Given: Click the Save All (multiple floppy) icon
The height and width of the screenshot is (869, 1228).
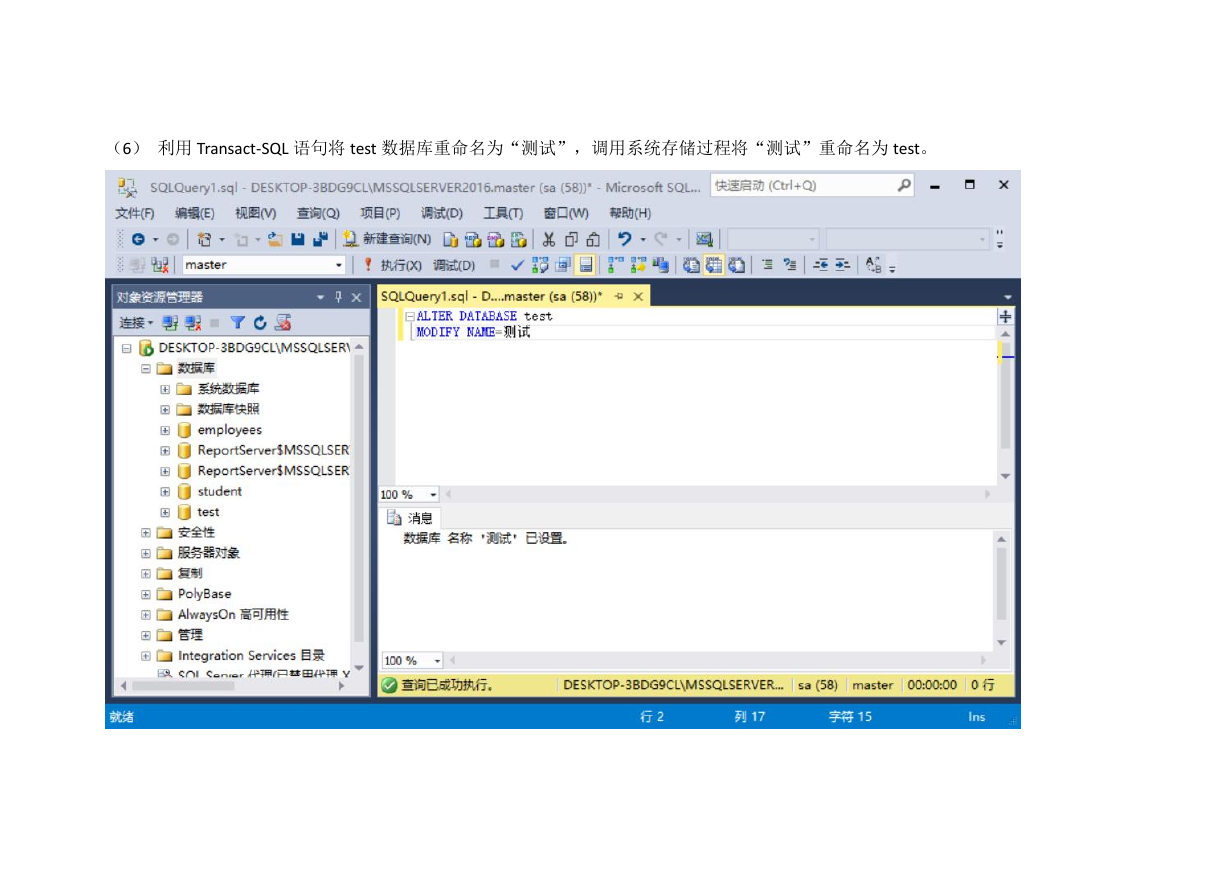Looking at the screenshot, I should 320,239.
